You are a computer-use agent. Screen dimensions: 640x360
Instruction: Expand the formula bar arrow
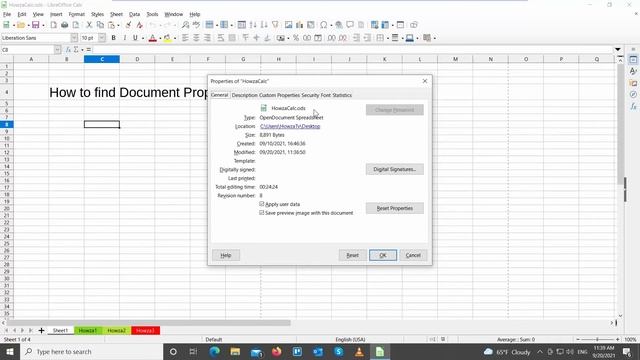point(618,49)
